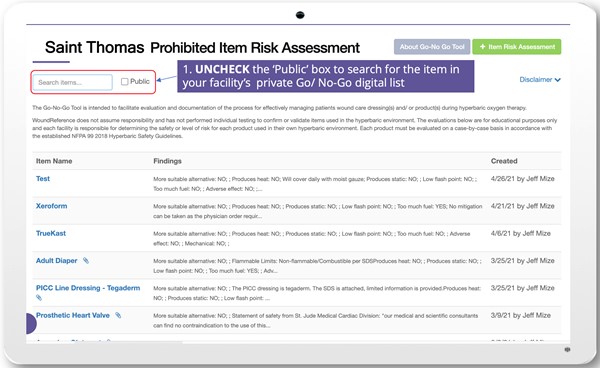The image size is (600, 368).
Task: Open About Go-No Go Tool
Action: (x=432, y=47)
